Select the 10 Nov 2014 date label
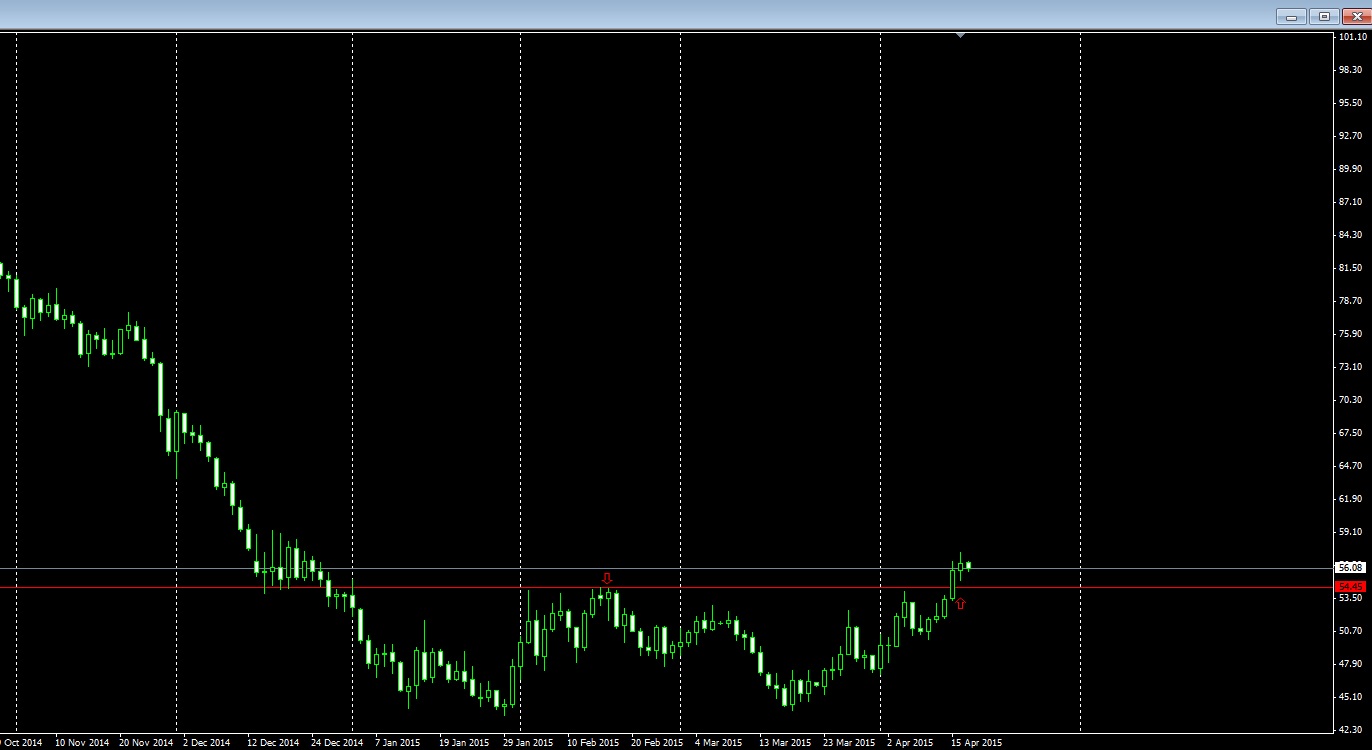 [x=84, y=742]
